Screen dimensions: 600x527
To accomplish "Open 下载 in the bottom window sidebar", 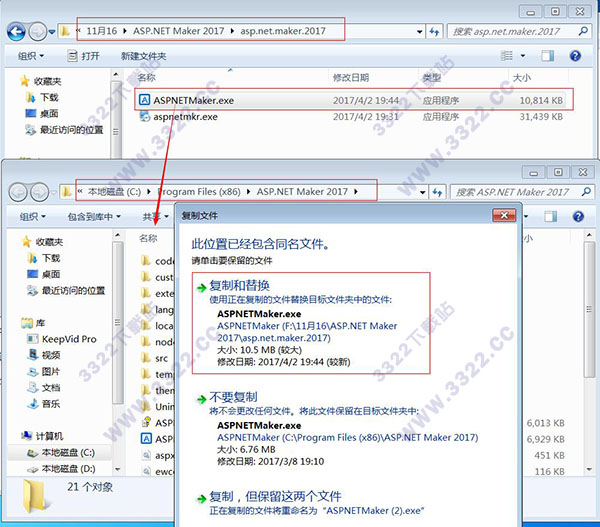I will tap(44, 258).
